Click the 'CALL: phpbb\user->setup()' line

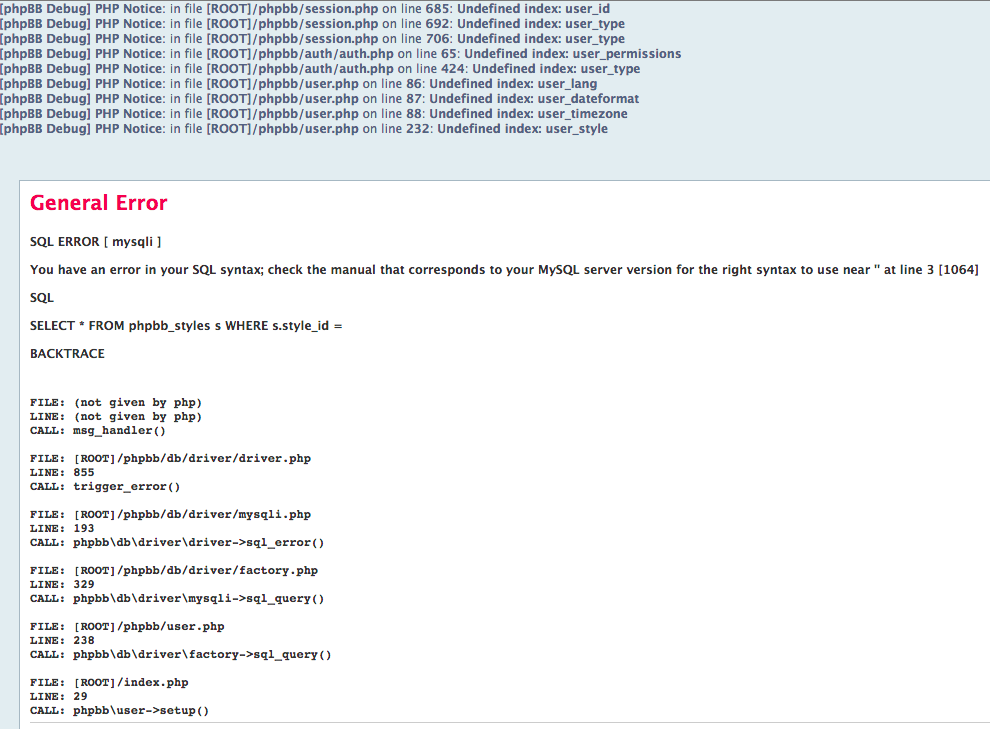coord(119,711)
